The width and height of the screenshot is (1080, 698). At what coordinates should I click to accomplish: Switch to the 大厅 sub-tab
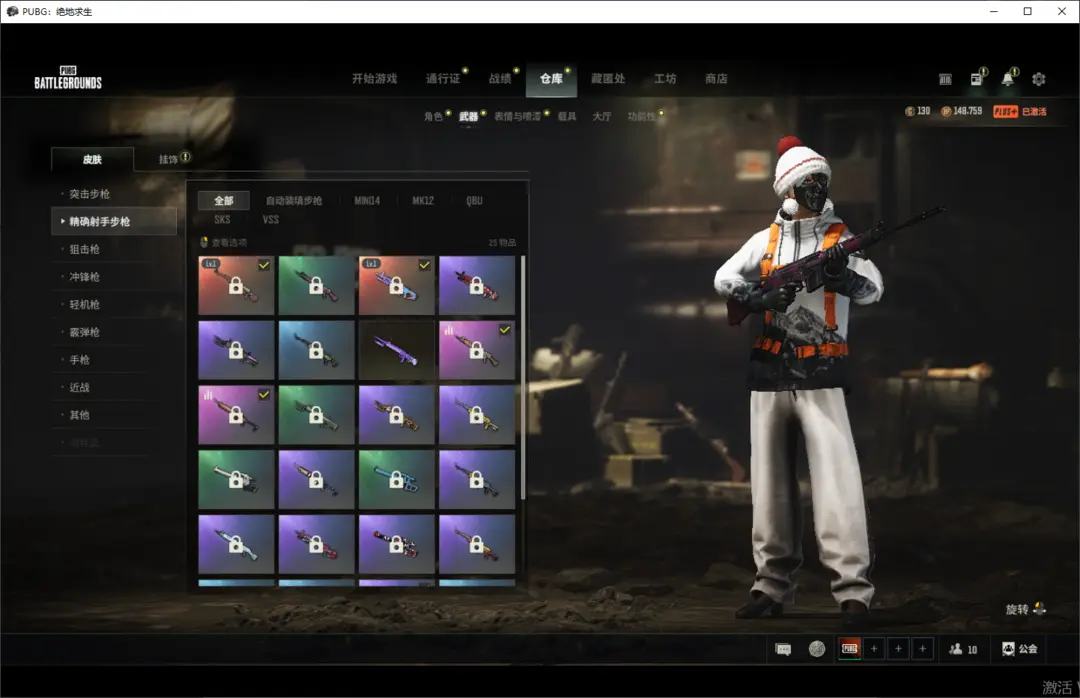[602, 116]
